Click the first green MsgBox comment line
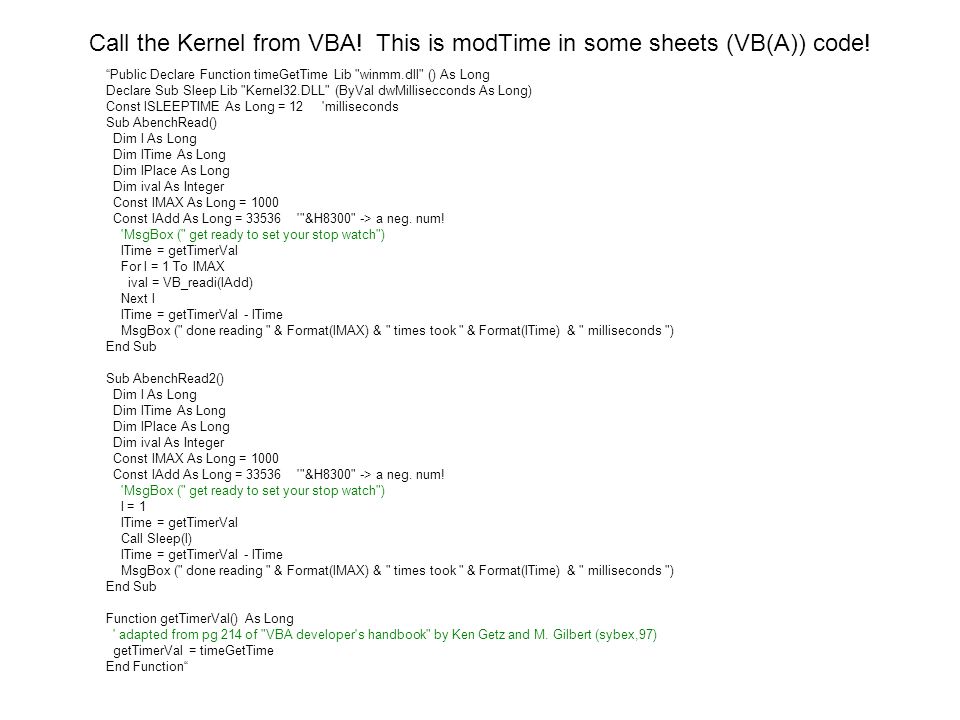960x720 pixels. coord(253,234)
